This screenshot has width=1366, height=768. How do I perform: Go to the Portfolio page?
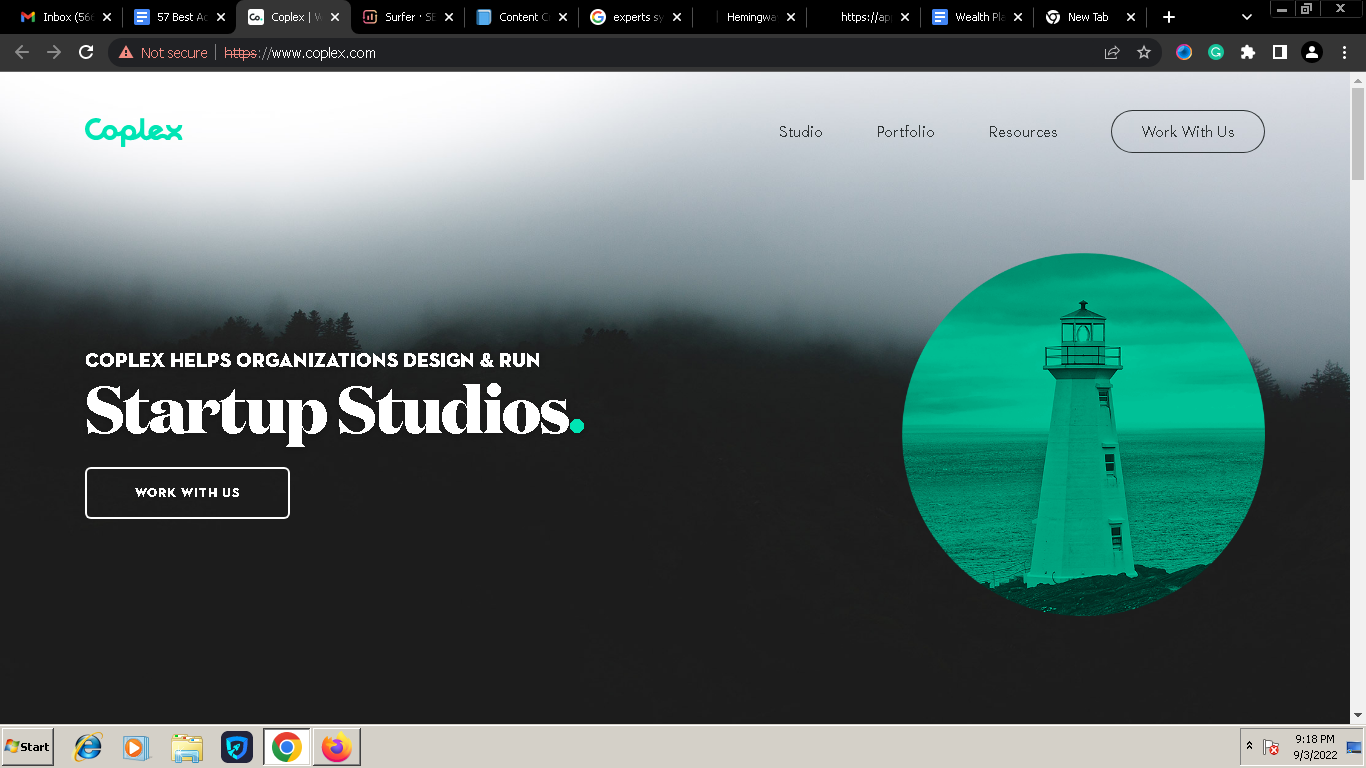point(906,132)
